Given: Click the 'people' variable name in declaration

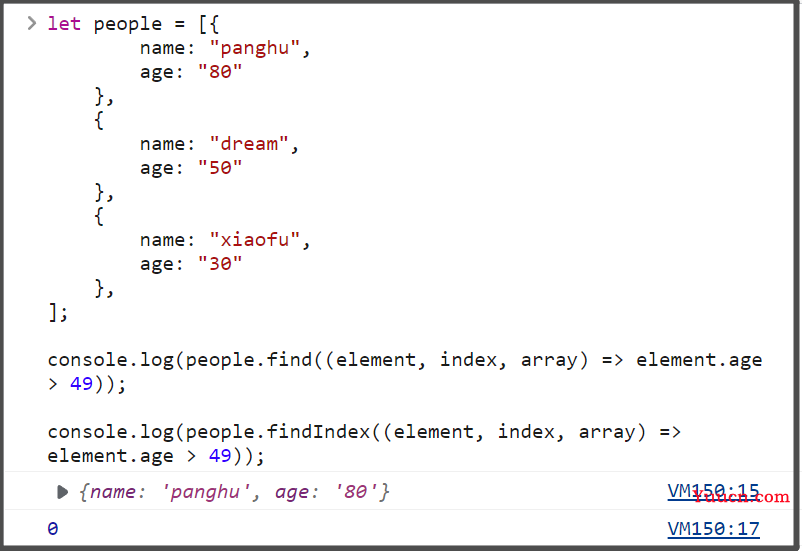Looking at the screenshot, I should pyautogui.click(x=127, y=25).
